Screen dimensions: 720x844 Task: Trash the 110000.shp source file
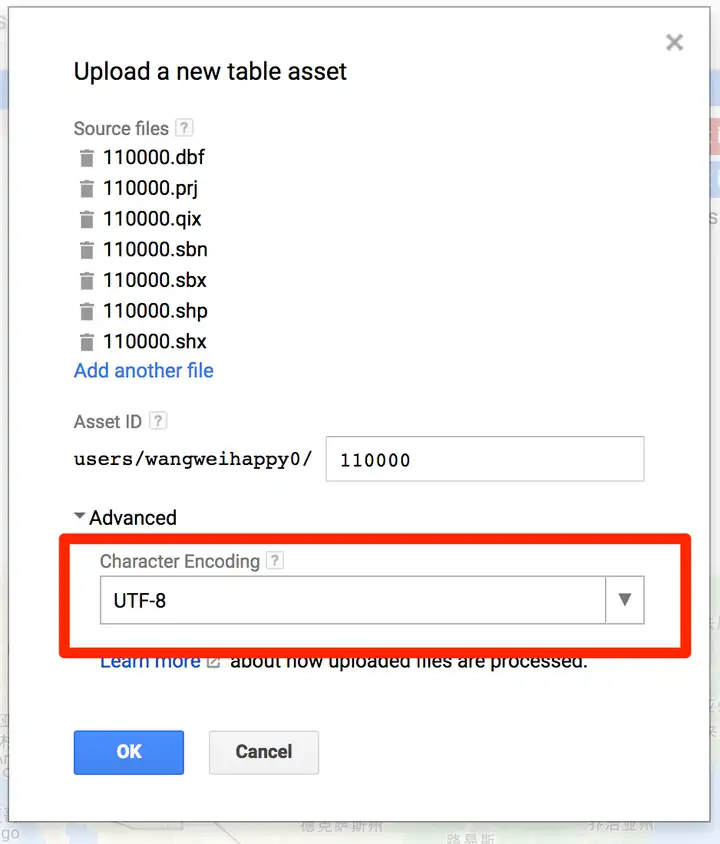(x=86, y=312)
